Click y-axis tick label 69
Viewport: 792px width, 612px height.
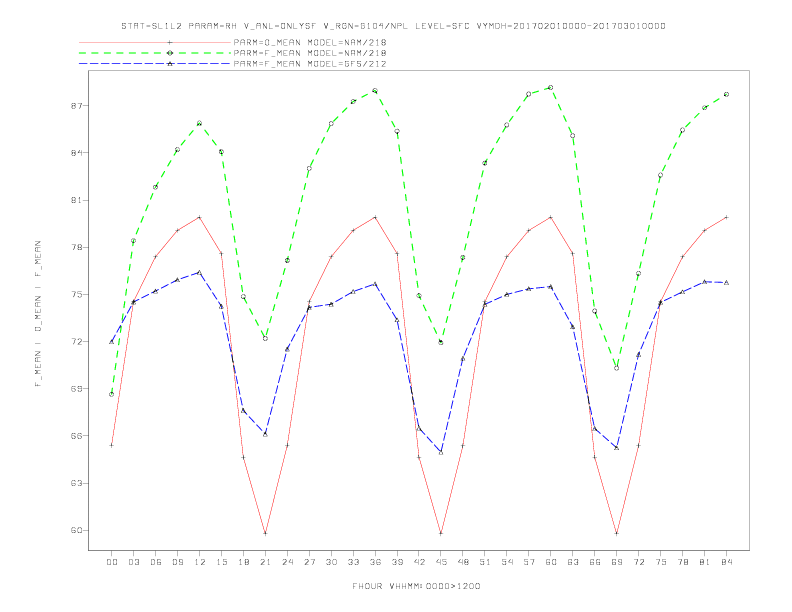click(x=77, y=389)
